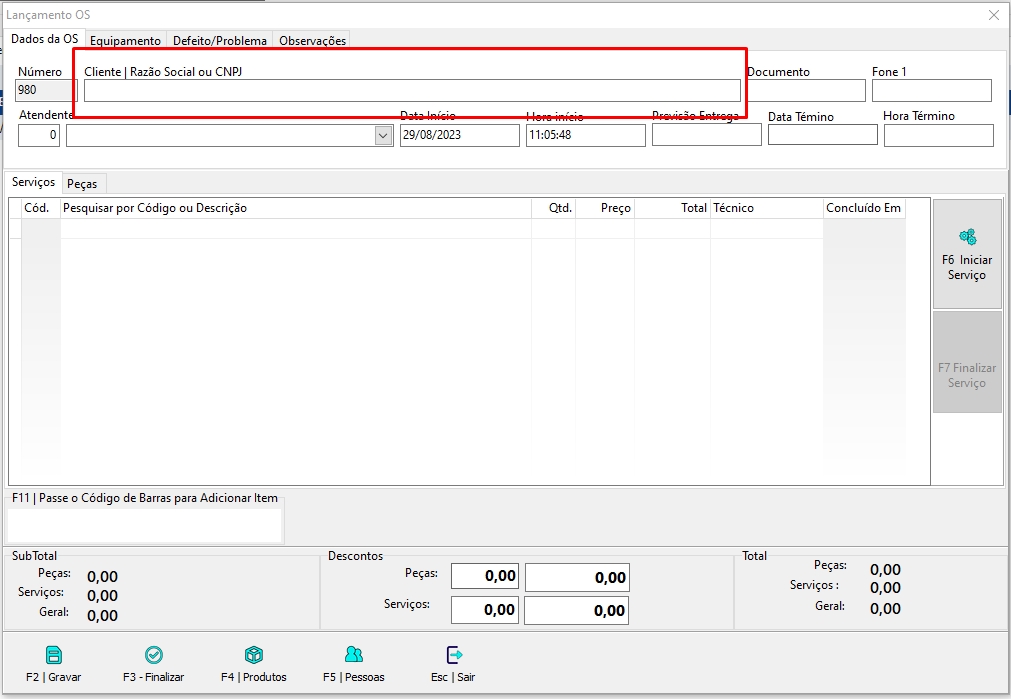The height and width of the screenshot is (699, 1011).
Task: Click the Esc Sair exit icon
Action: tap(453, 655)
